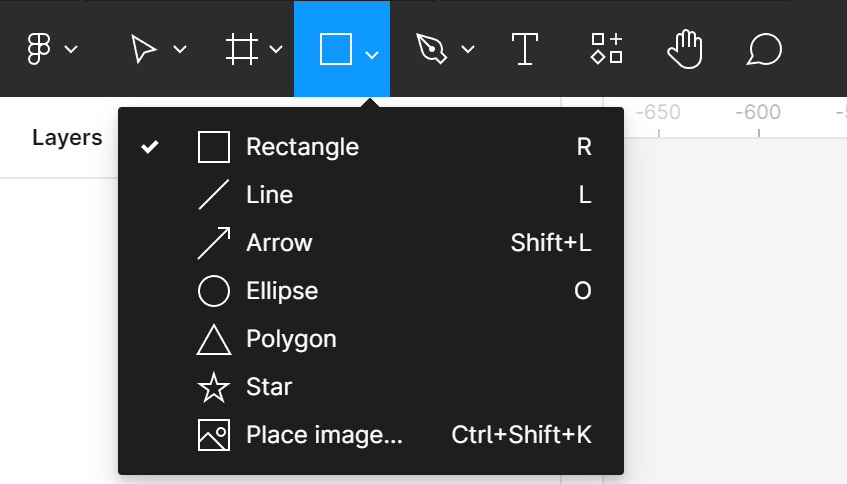Activate the Hand tool
The width and height of the screenshot is (847, 484).
(685, 49)
